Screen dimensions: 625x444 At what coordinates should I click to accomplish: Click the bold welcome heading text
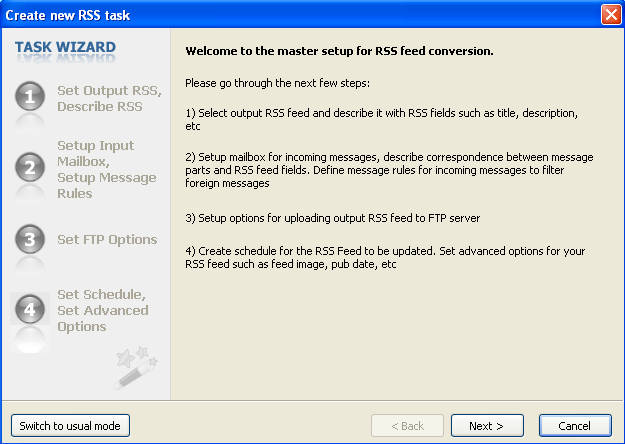click(339, 50)
